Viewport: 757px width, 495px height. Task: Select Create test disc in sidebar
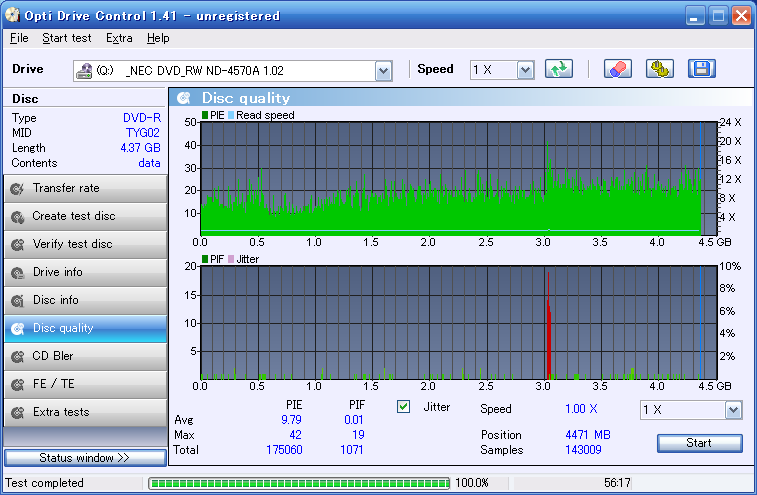(x=85, y=216)
